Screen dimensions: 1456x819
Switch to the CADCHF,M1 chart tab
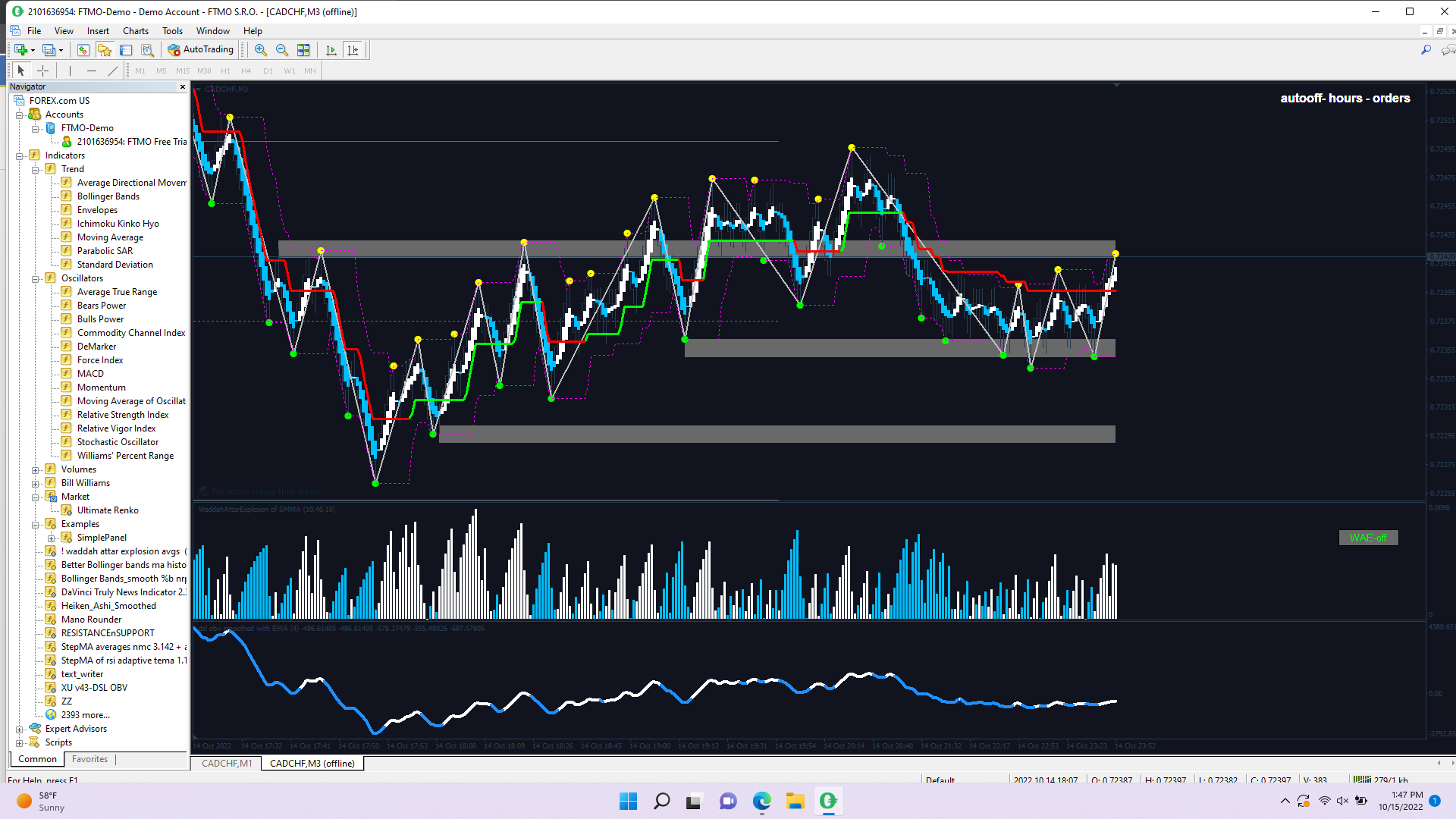[x=227, y=764]
